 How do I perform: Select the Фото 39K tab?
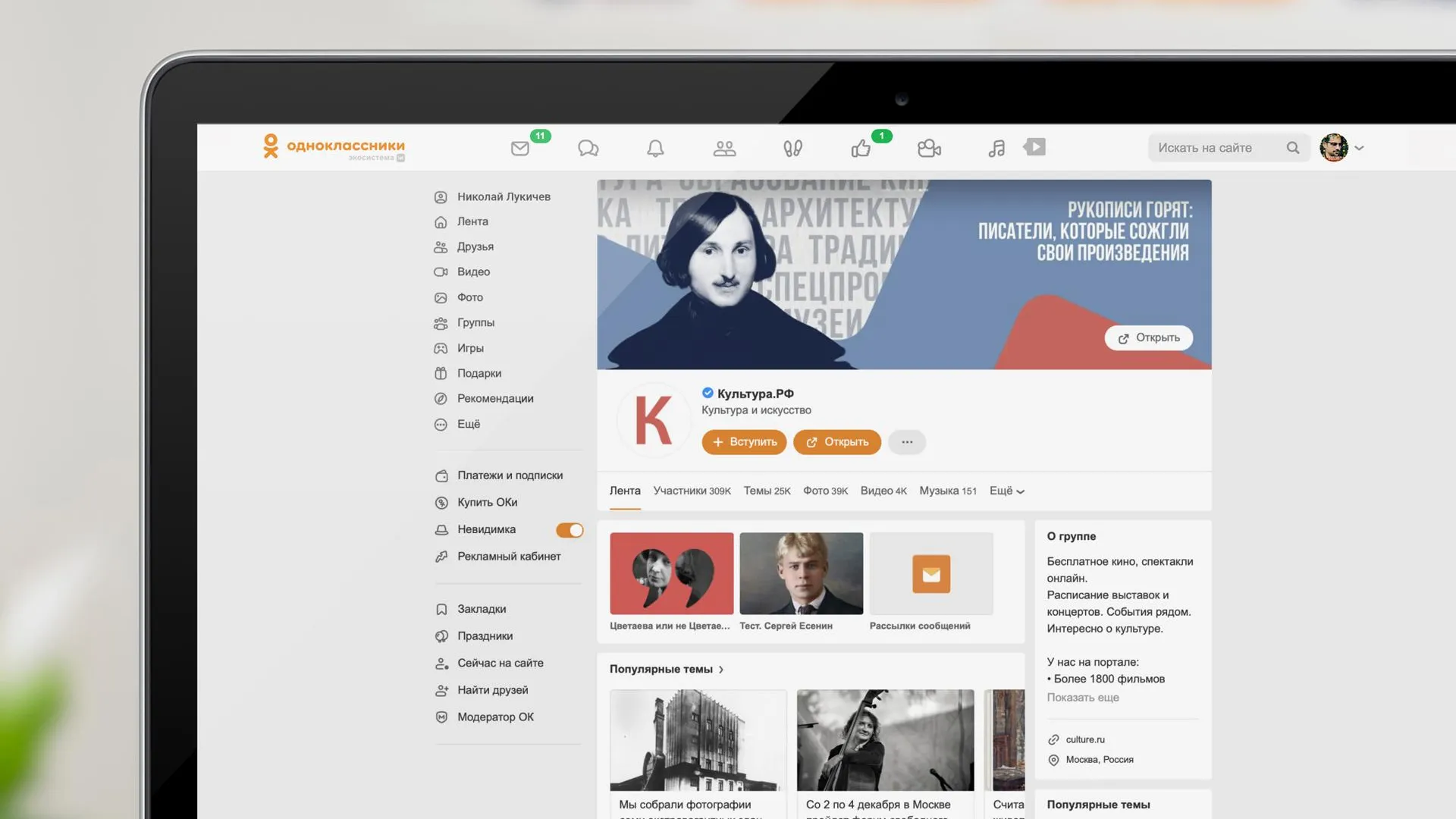pos(825,491)
